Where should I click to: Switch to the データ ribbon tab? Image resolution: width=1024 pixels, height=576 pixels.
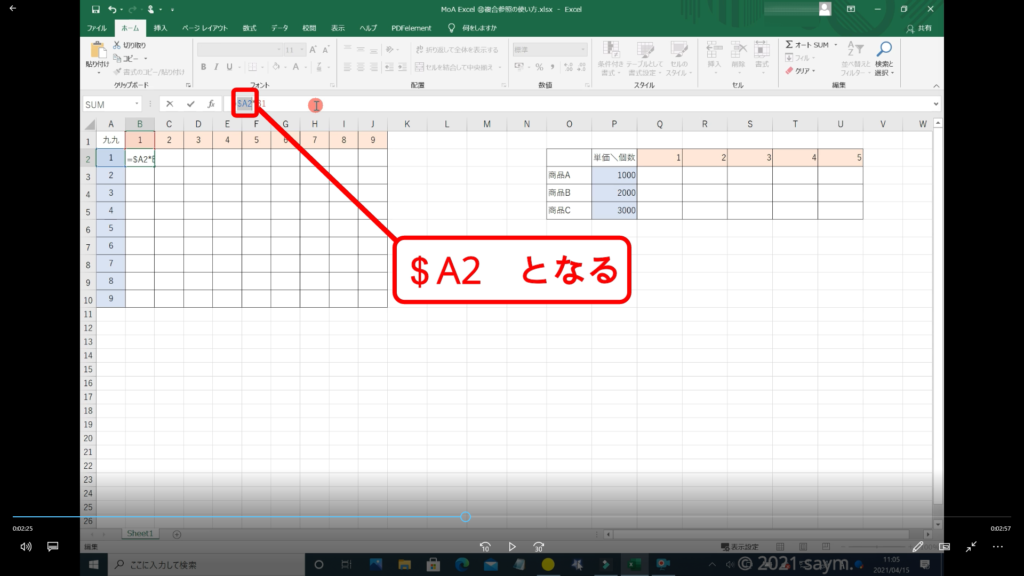[280, 28]
